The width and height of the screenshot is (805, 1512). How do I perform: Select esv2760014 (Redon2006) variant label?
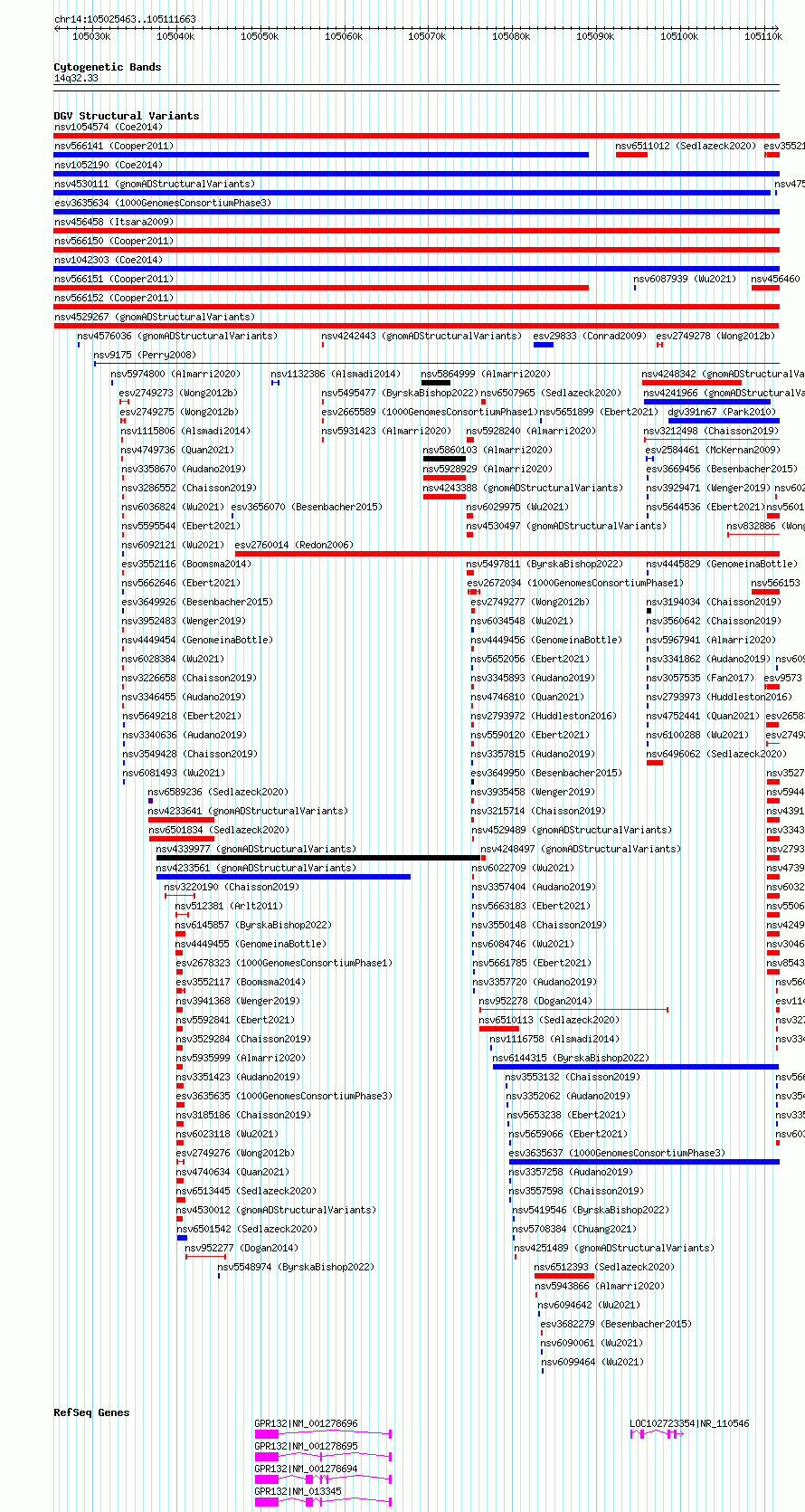[x=294, y=545]
